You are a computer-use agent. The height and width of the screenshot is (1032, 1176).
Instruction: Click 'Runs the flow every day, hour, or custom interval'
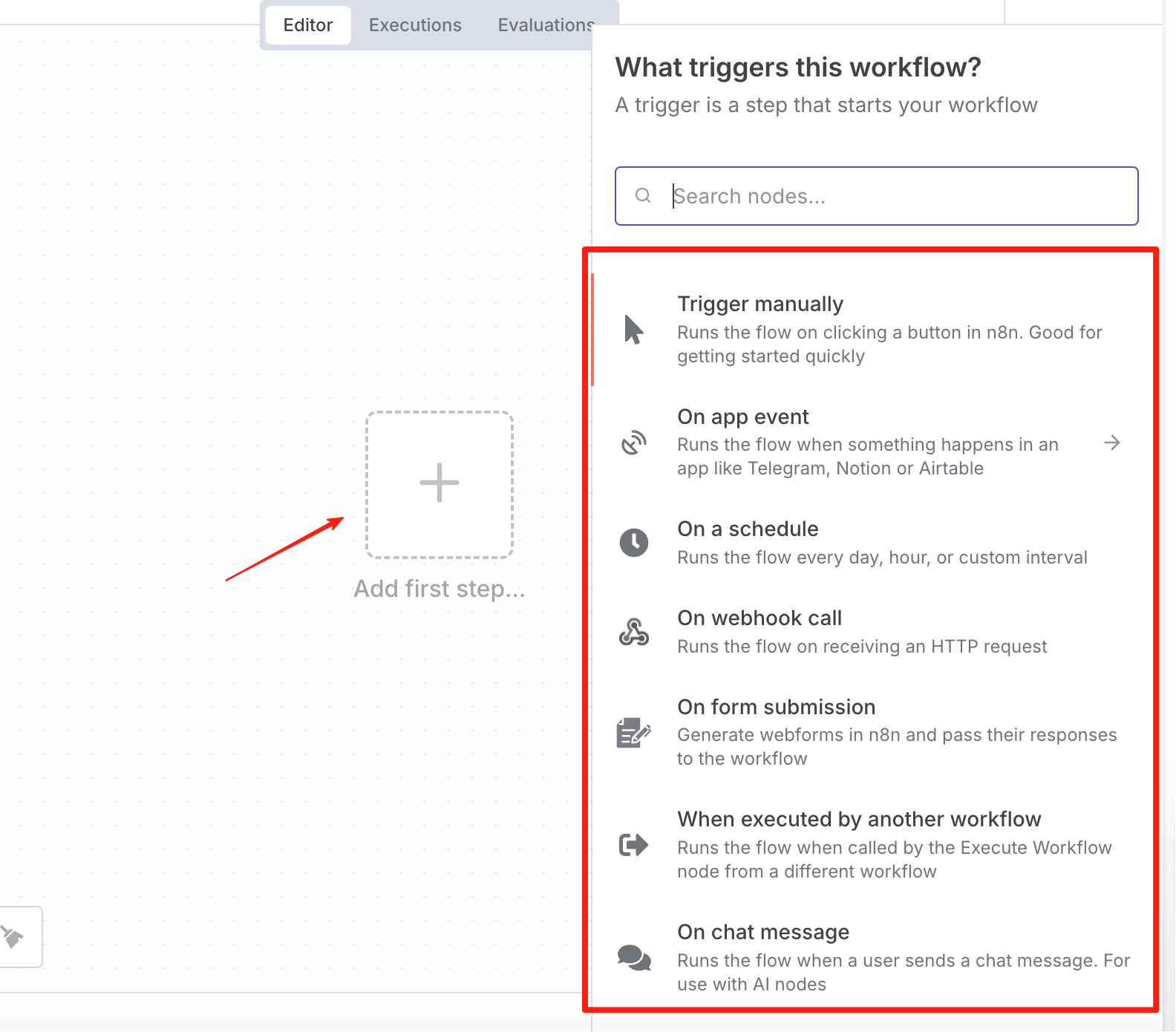point(882,558)
